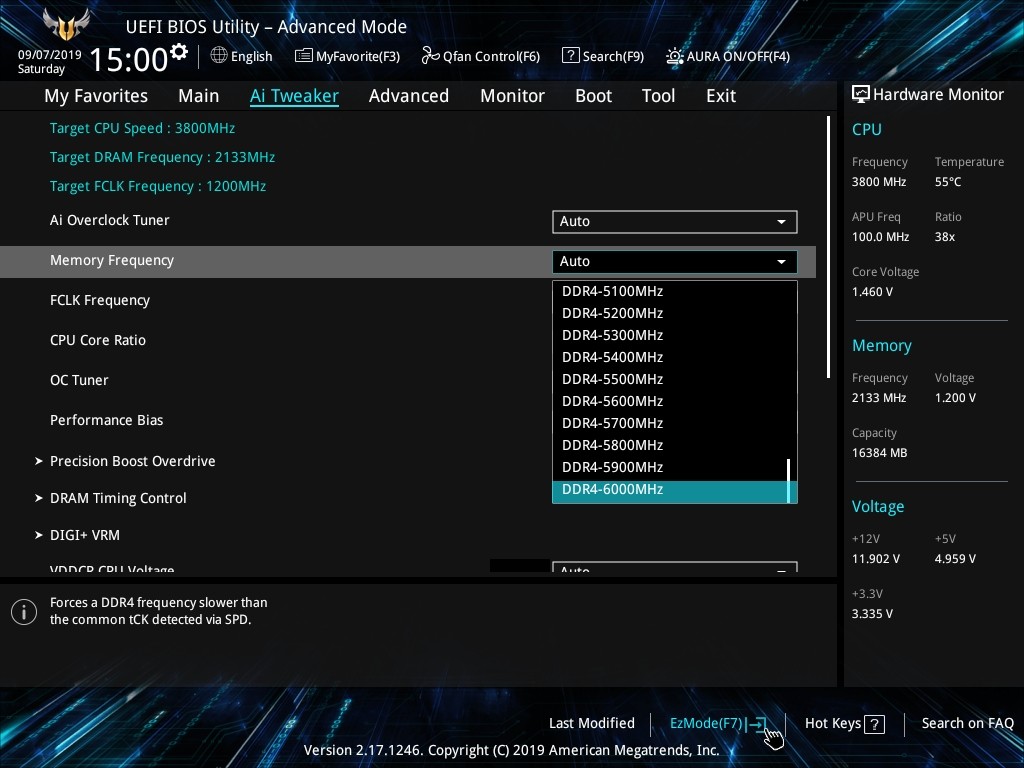
Task: Open the Monitor tab
Action: [513, 96]
